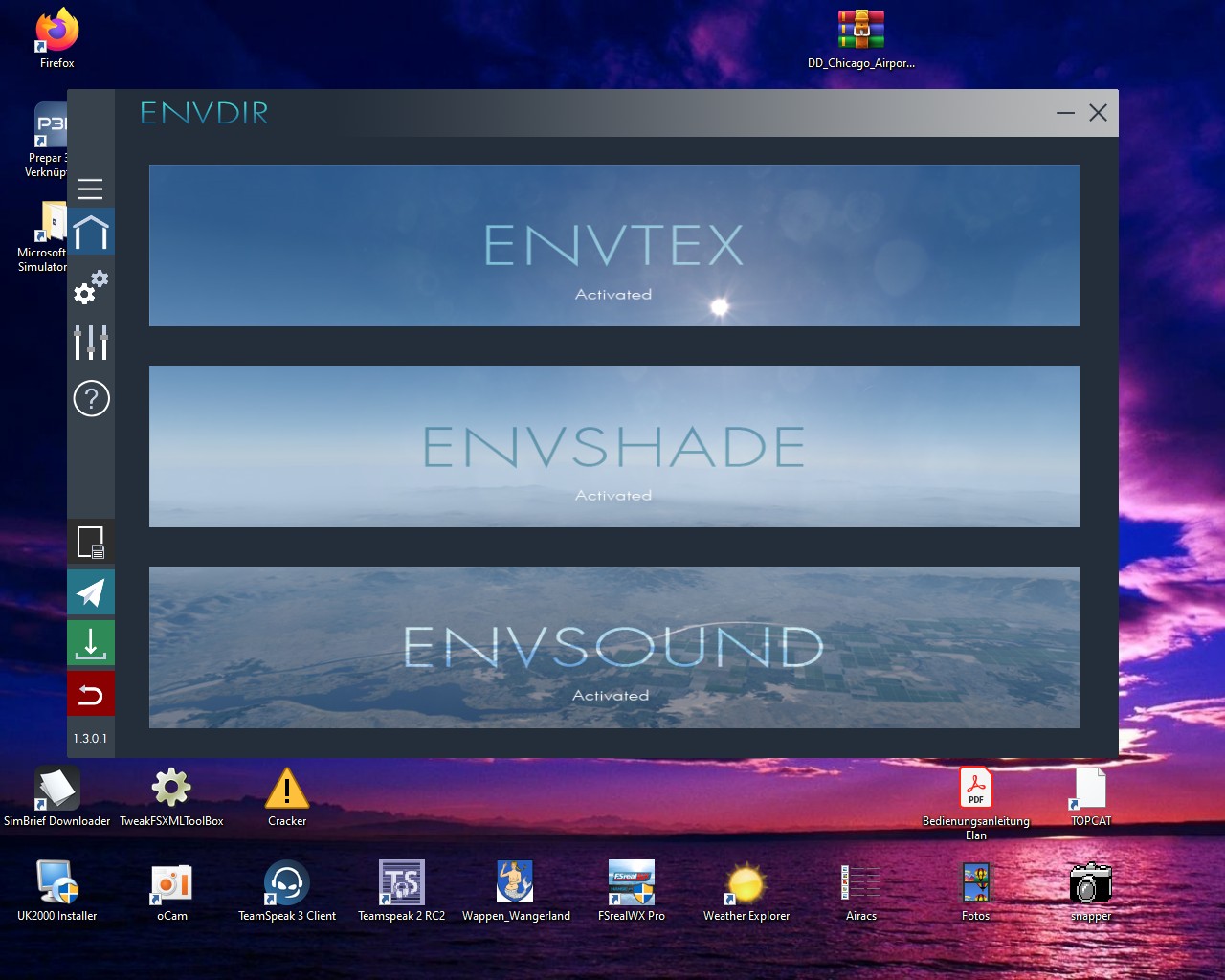1225x980 pixels.
Task: Open the ENVSOUND banner
Action: coord(613,648)
